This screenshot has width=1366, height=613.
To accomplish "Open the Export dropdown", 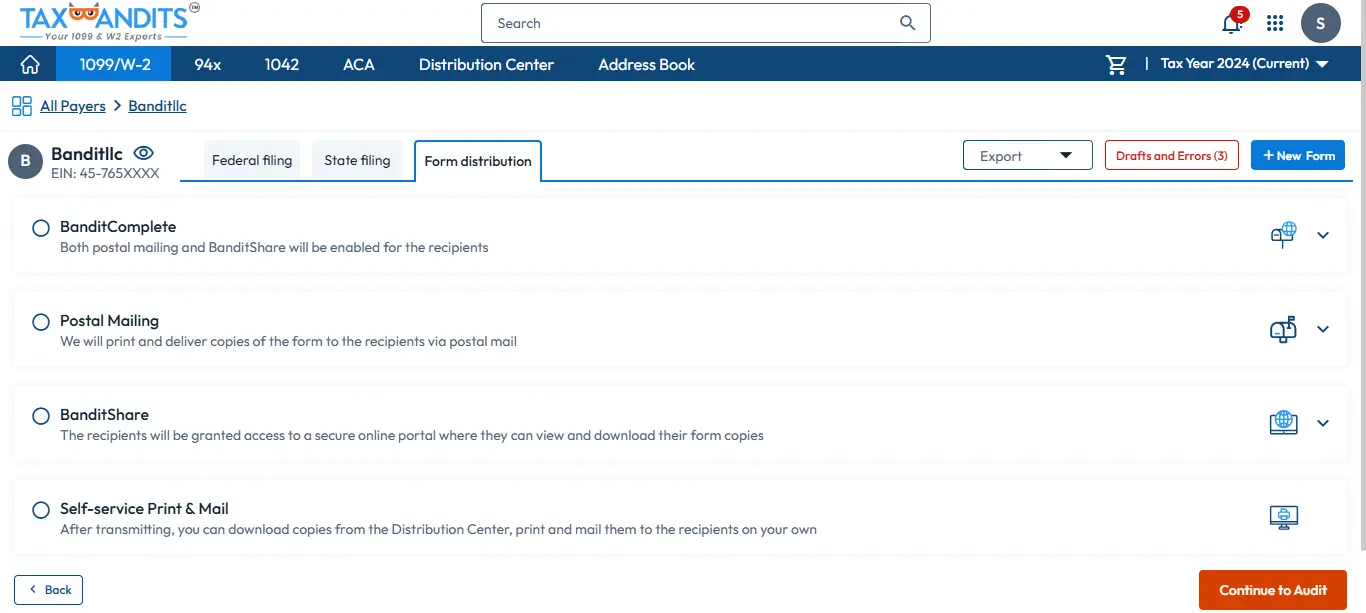I will click(1027, 155).
